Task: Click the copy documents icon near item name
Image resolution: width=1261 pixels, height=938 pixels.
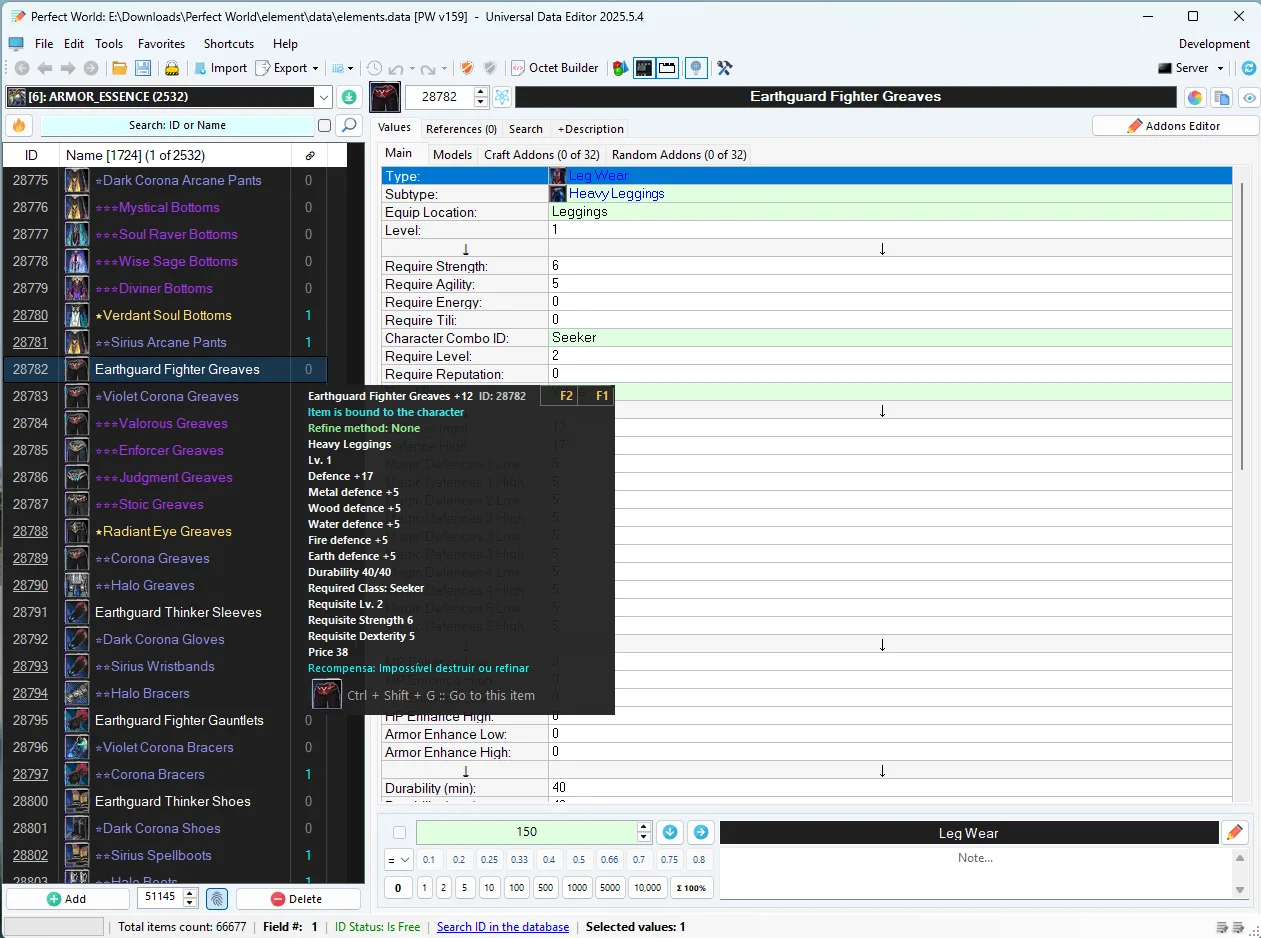Action: (1221, 97)
